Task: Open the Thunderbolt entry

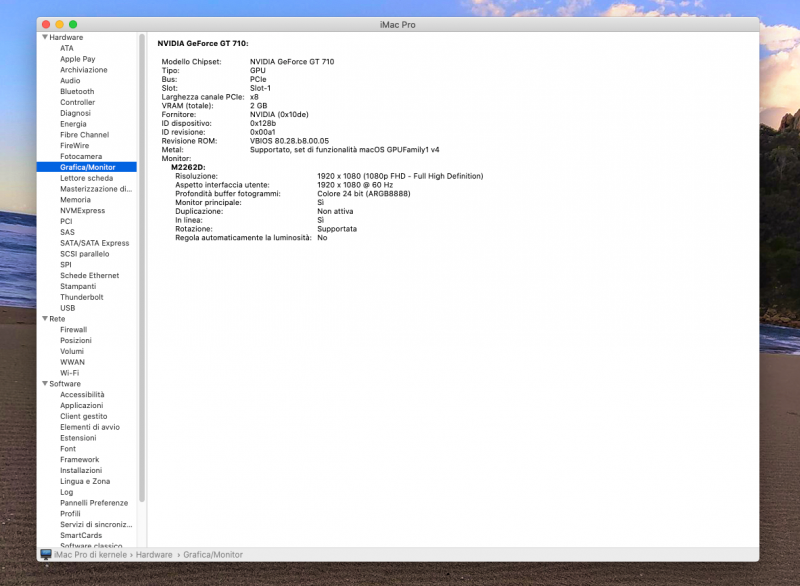Action: (82, 297)
